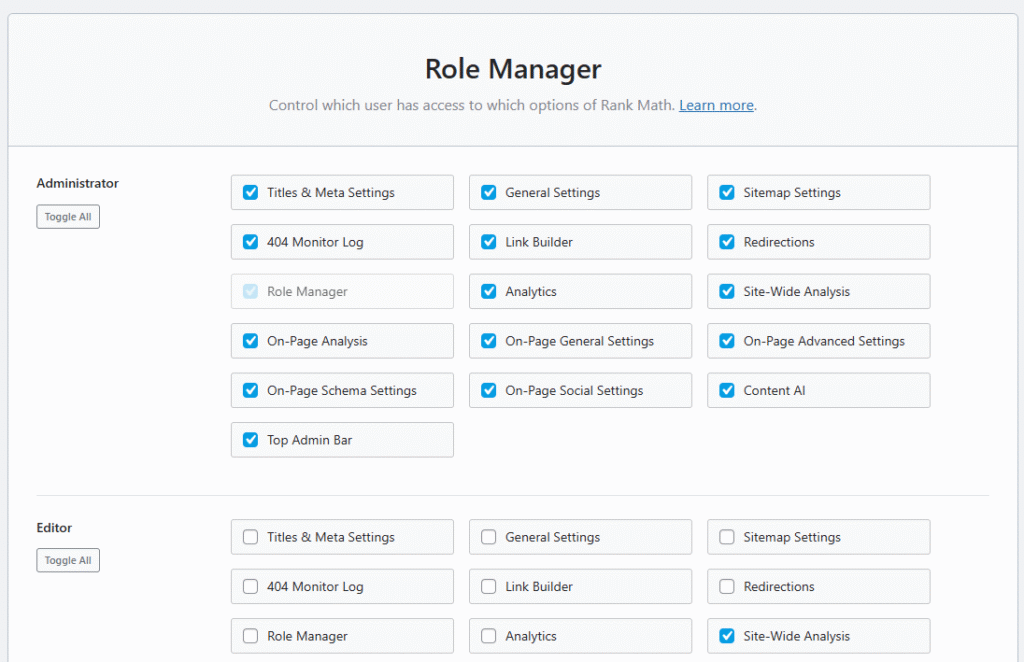Screen dimensions: 1024x662
Task: Uncheck Administrator On-Page Social Settings
Action: click(x=488, y=390)
